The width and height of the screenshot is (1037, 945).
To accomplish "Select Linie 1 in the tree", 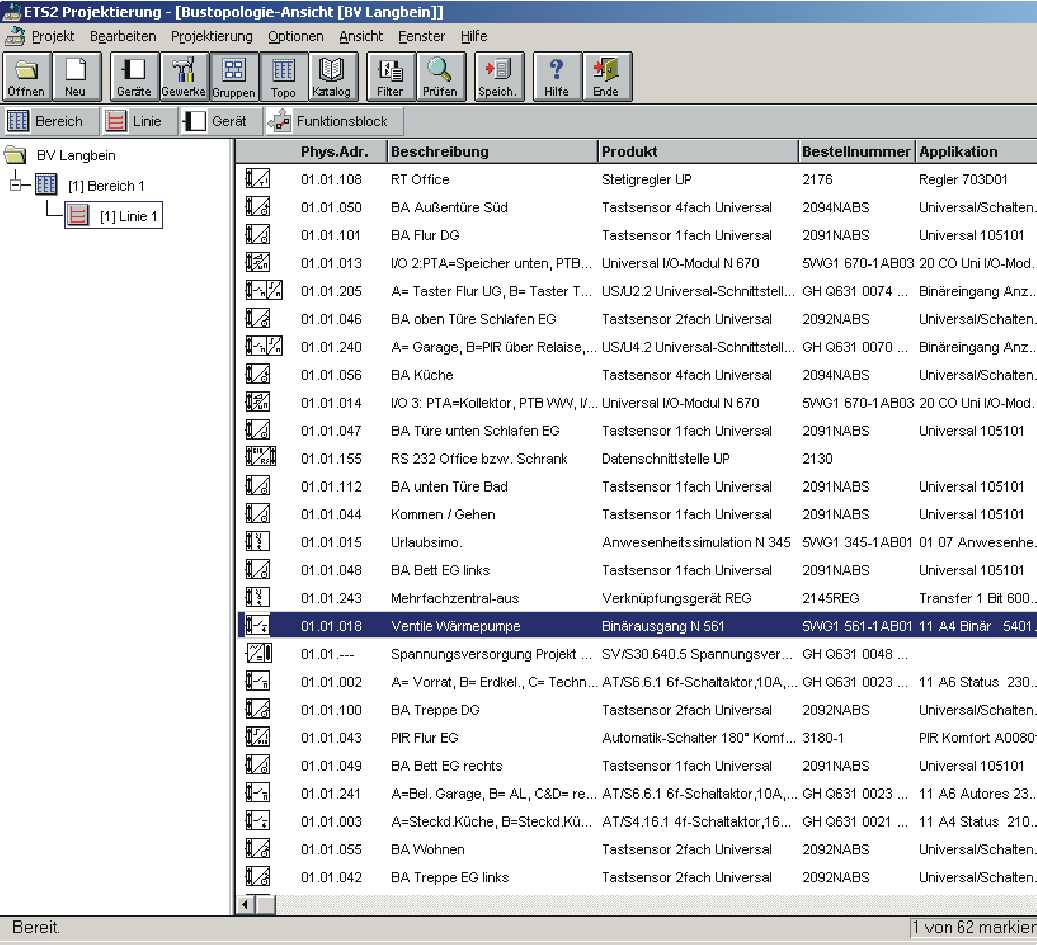I will tap(128, 216).
